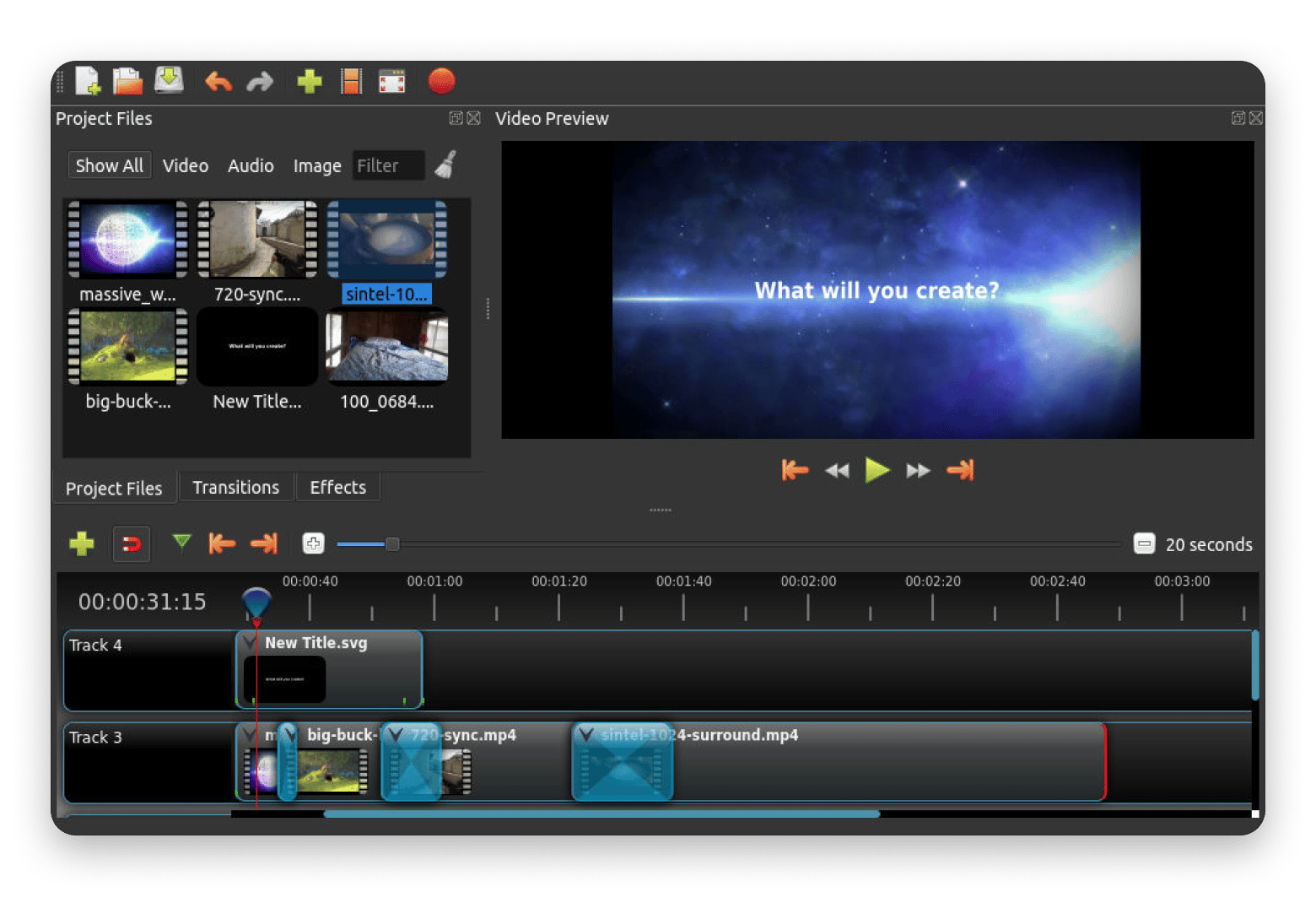Save the project
Image resolution: width=1316 pixels, height=903 pixels.
click(x=169, y=81)
